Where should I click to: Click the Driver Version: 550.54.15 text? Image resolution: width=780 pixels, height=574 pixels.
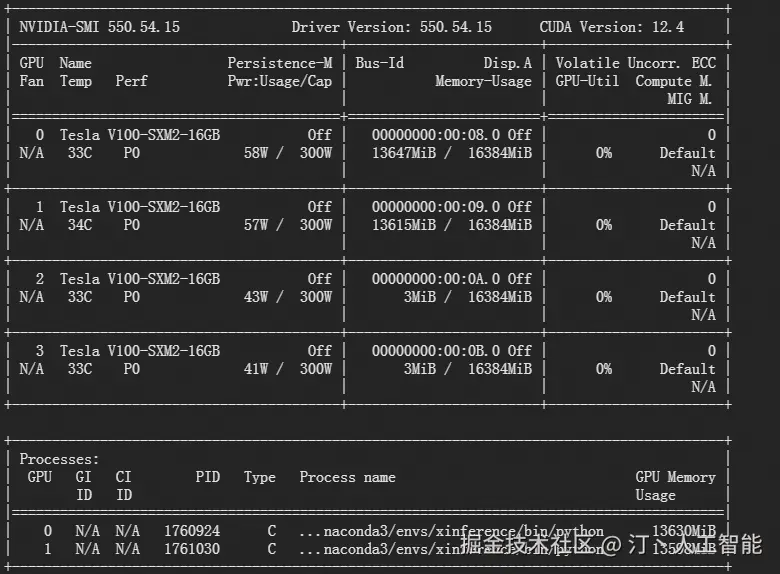391,27
